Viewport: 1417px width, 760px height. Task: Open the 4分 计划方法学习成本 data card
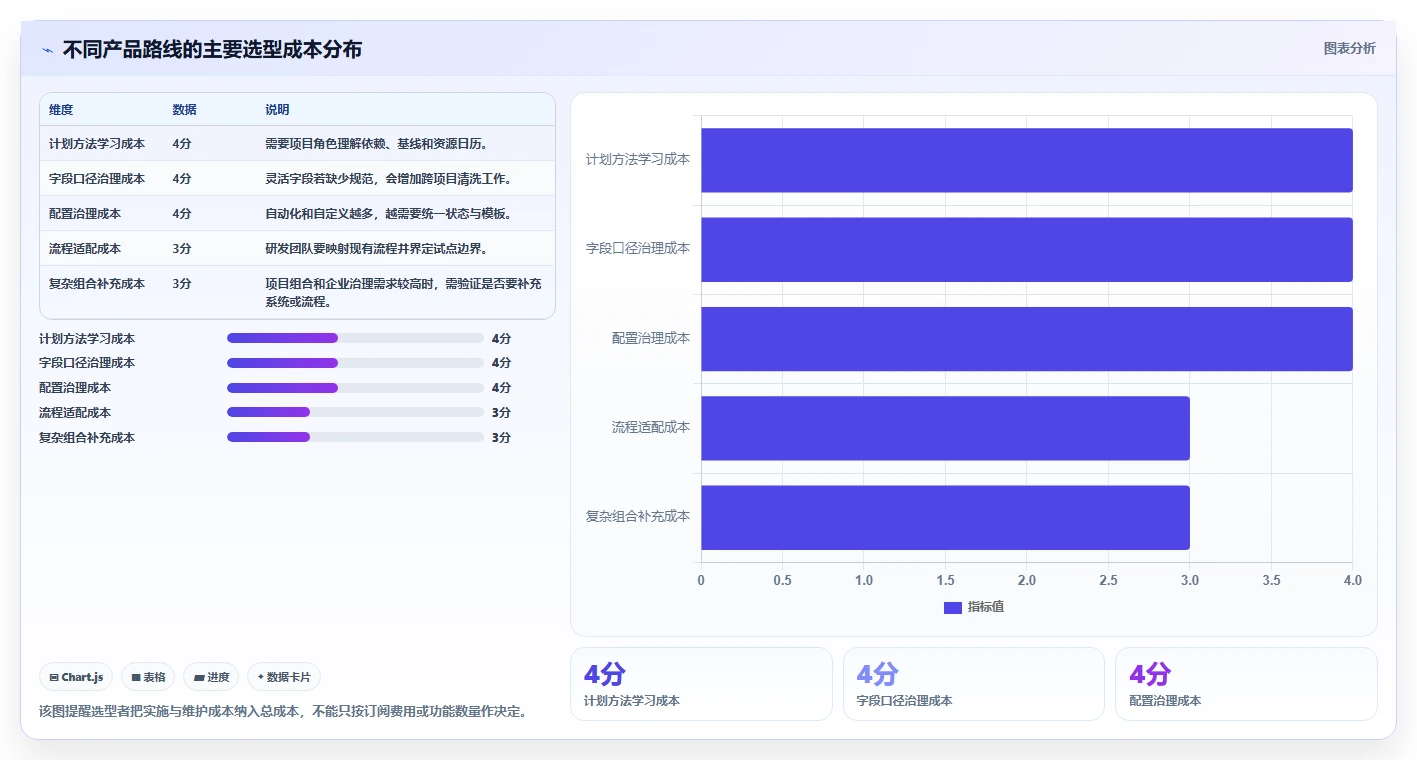point(701,684)
